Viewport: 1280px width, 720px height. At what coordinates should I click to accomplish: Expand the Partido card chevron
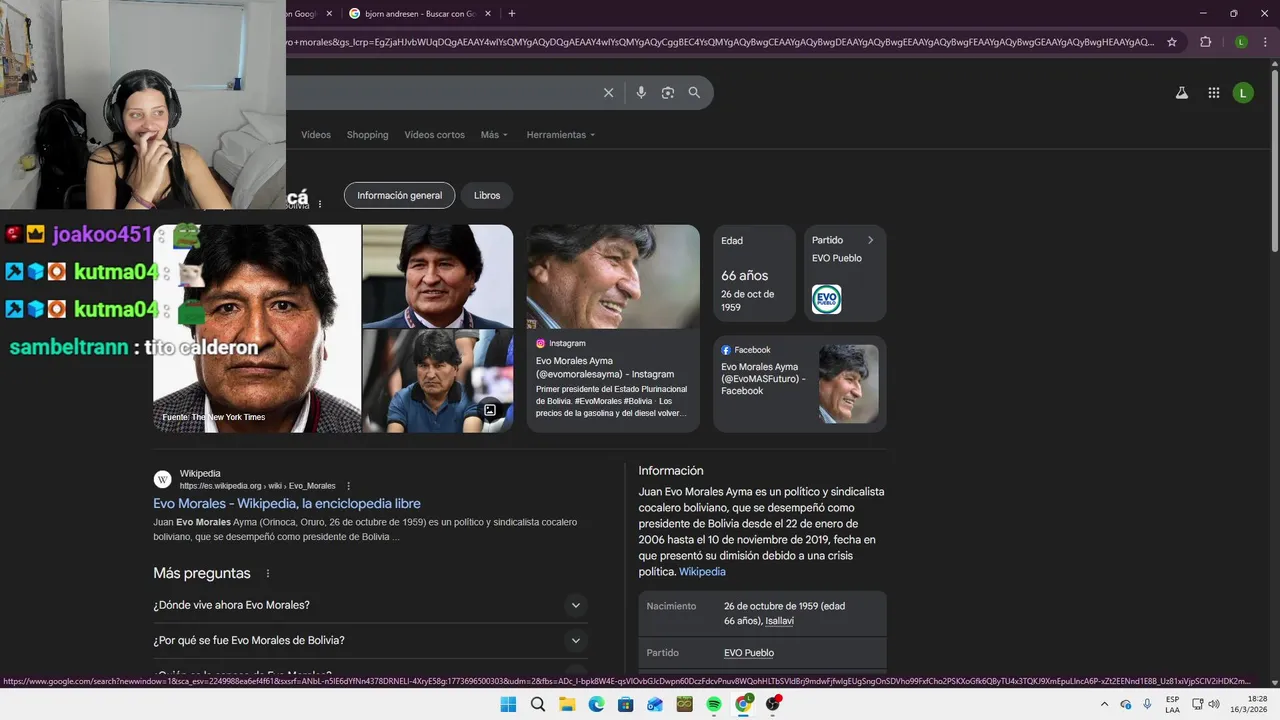[870, 240]
